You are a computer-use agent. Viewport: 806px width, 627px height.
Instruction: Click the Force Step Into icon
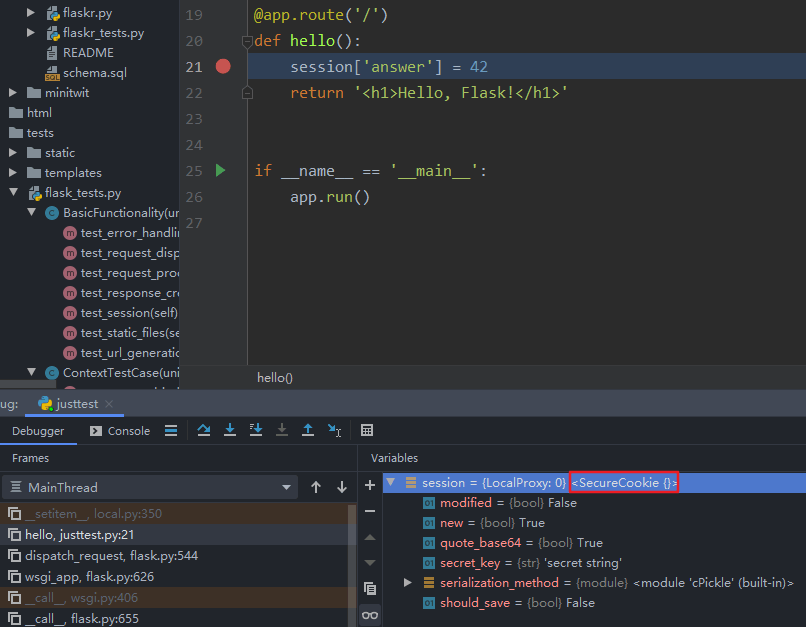[x=282, y=430]
